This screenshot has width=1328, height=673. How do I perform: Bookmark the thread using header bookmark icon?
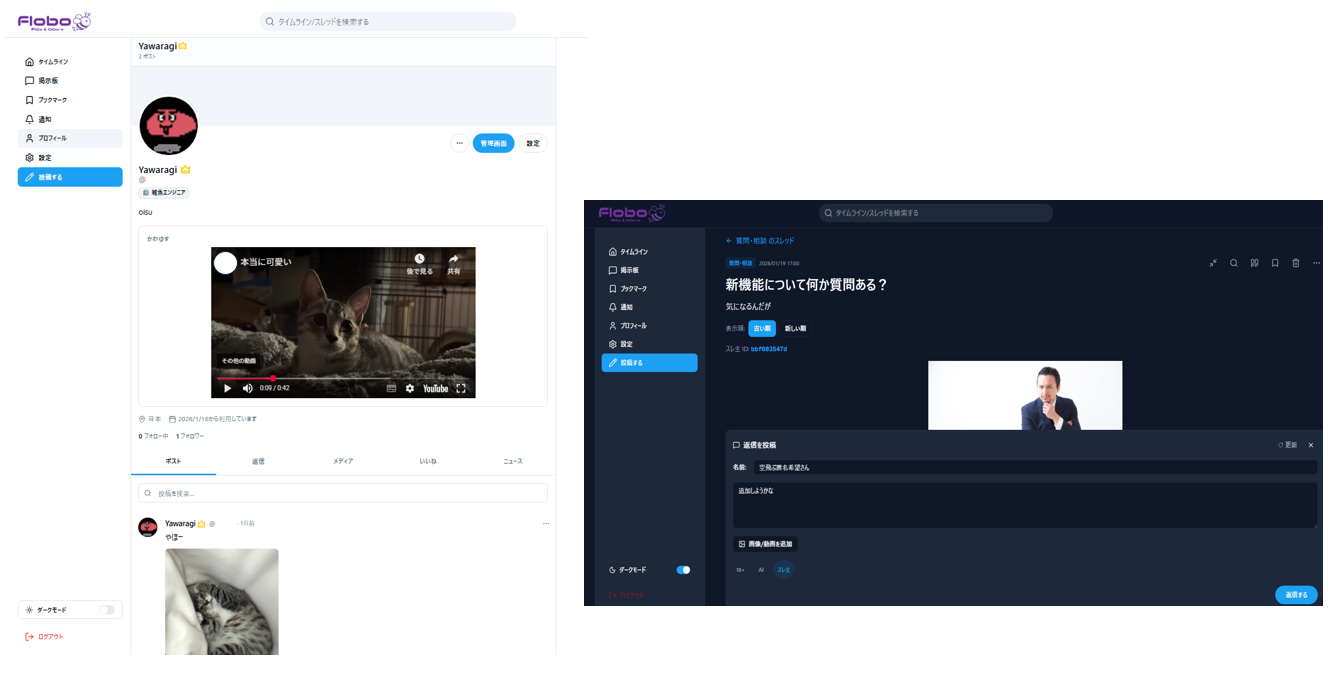[x=1275, y=263]
